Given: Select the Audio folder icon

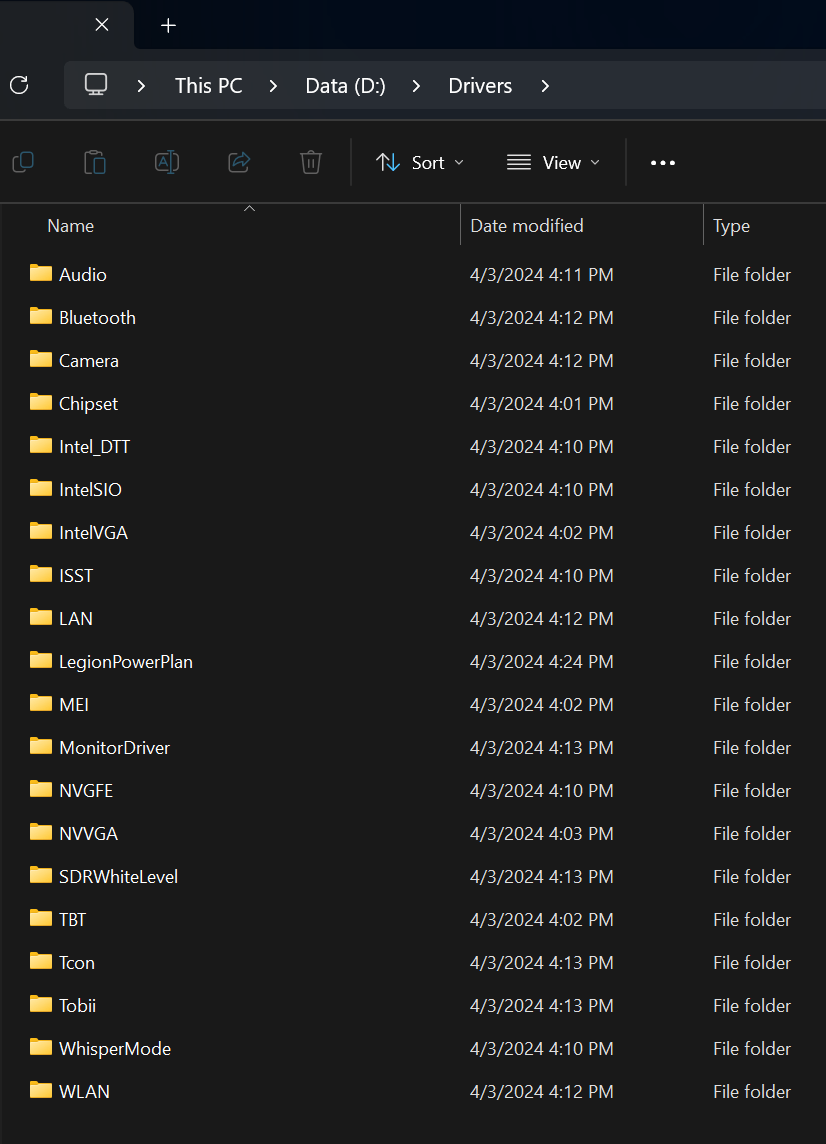Looking at the screenshot, I should coord(41,274).
